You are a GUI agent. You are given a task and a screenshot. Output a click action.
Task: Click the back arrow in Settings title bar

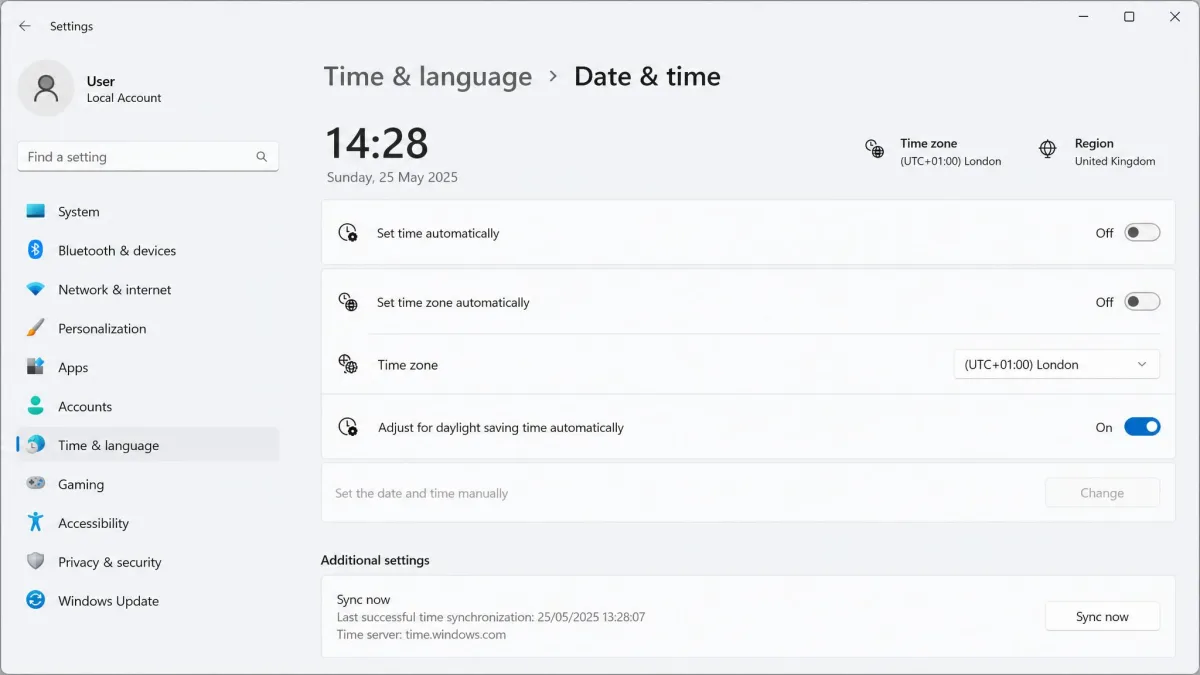[x=25, y=26]
